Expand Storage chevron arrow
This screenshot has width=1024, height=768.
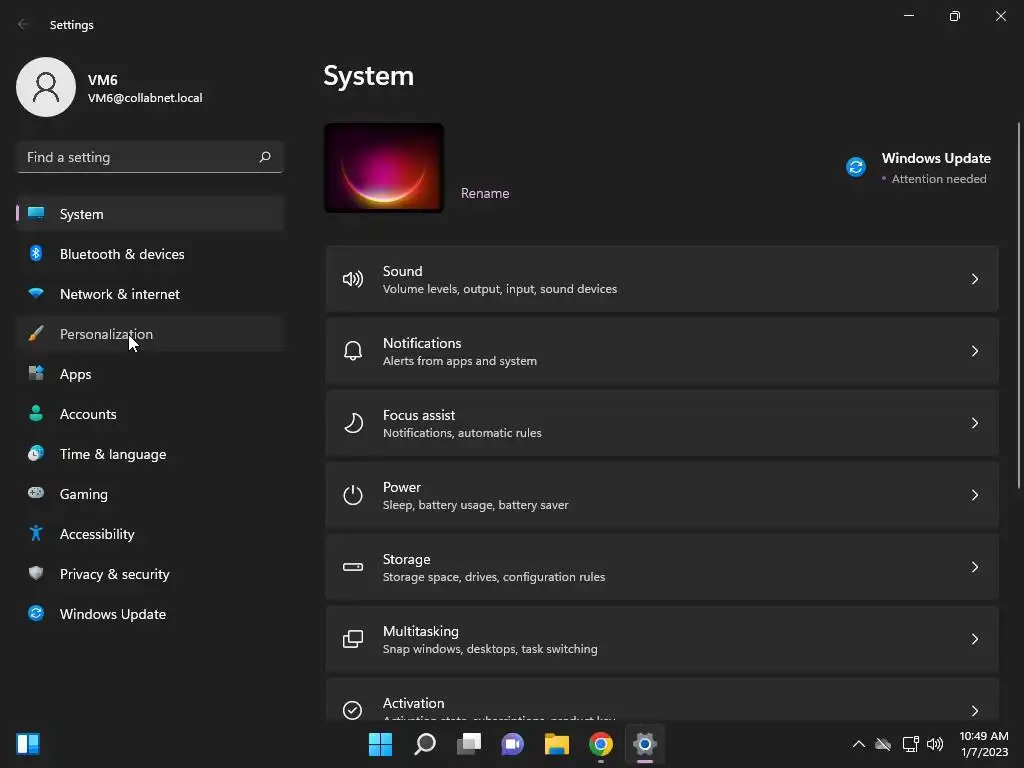(974, 567)
